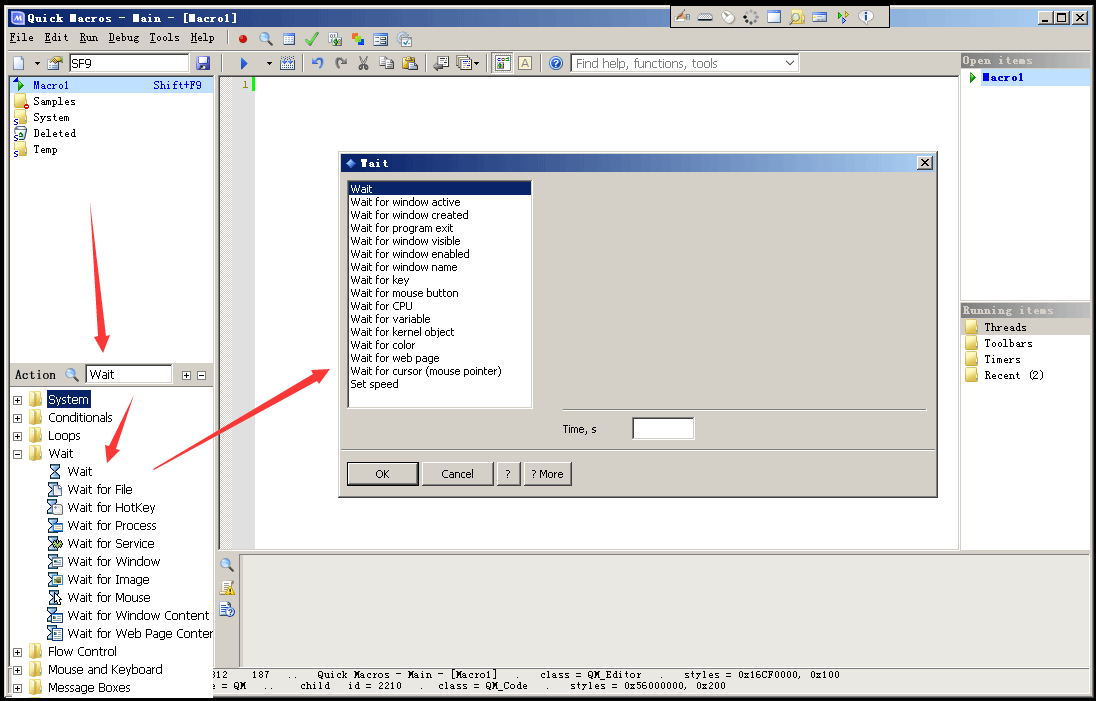Expand the Conditionals folder

pyautogui.click(x=17, y=418)
